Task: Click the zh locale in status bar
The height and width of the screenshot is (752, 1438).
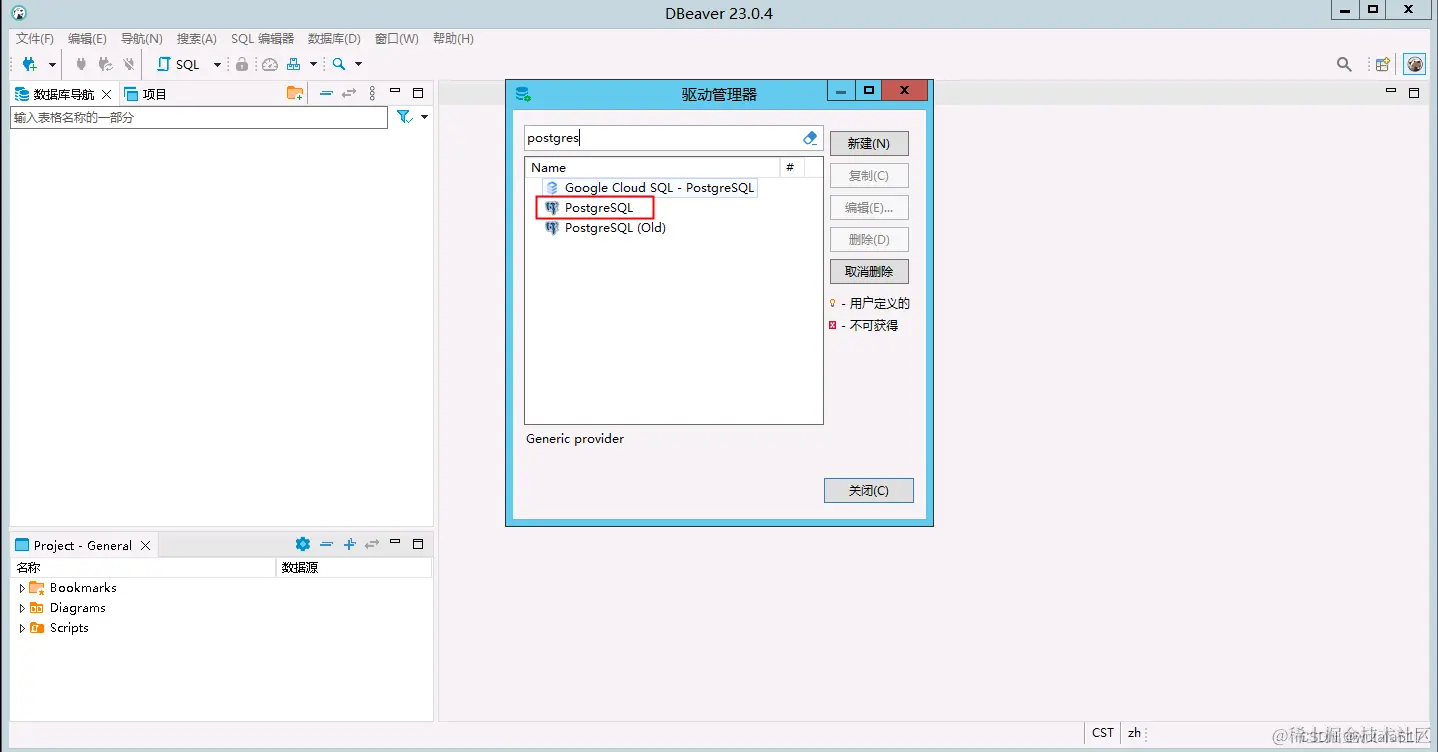Action: click(x=1135, y=732)
